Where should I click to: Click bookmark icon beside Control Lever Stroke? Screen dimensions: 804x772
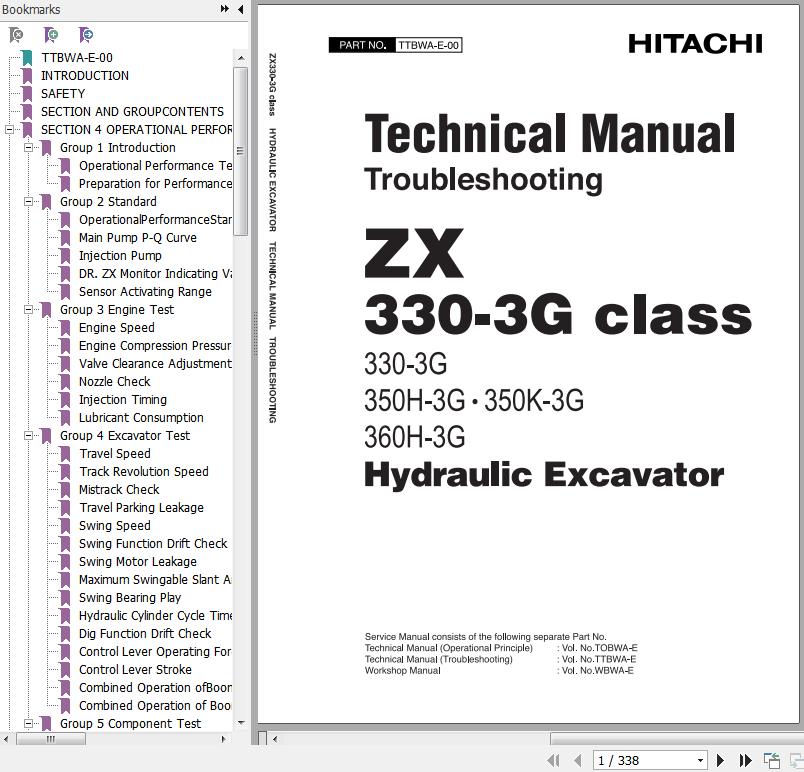click(x=65, y=670)
